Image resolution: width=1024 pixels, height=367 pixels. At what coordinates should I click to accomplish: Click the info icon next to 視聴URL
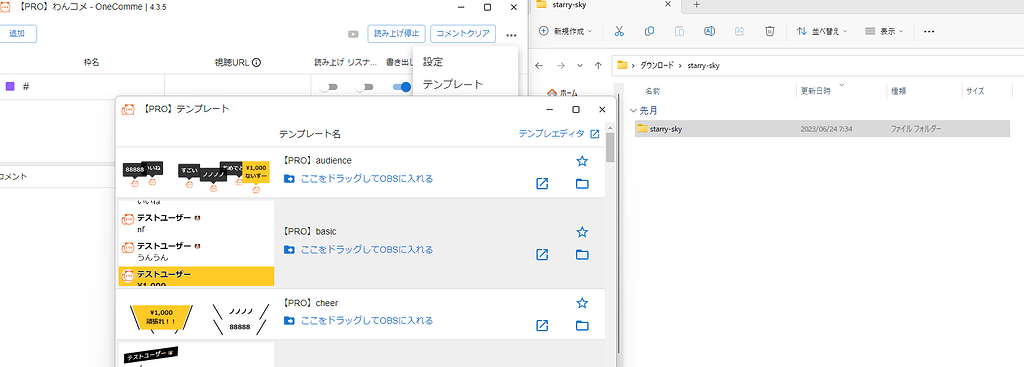[x=257, y=63]
